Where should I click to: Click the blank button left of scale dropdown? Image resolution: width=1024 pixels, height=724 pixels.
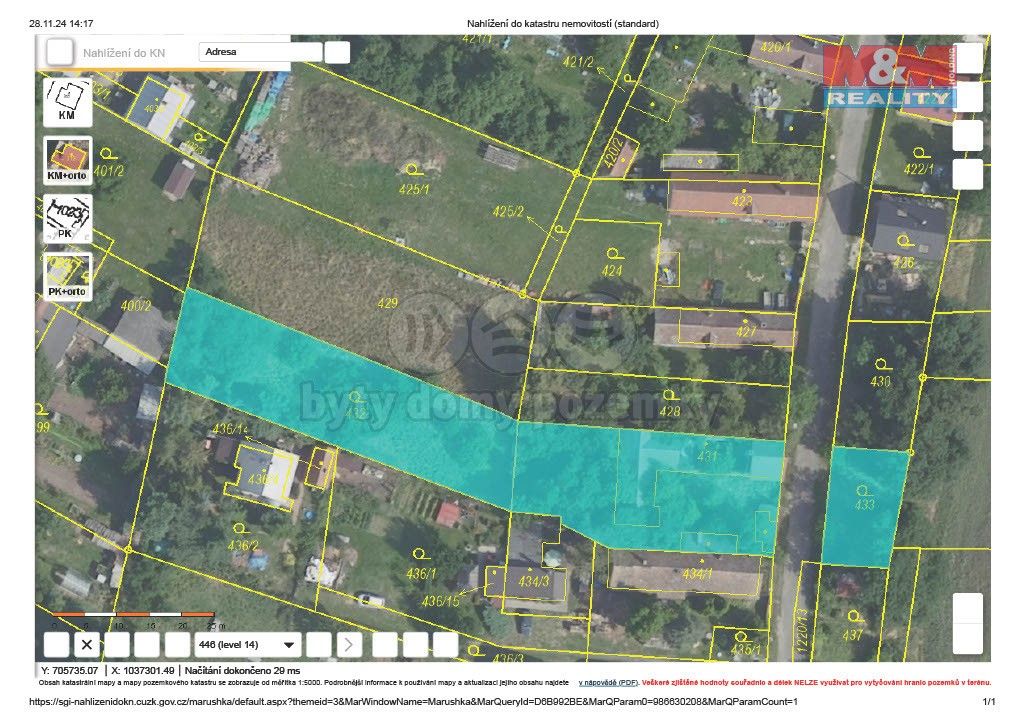coord(177,644)
